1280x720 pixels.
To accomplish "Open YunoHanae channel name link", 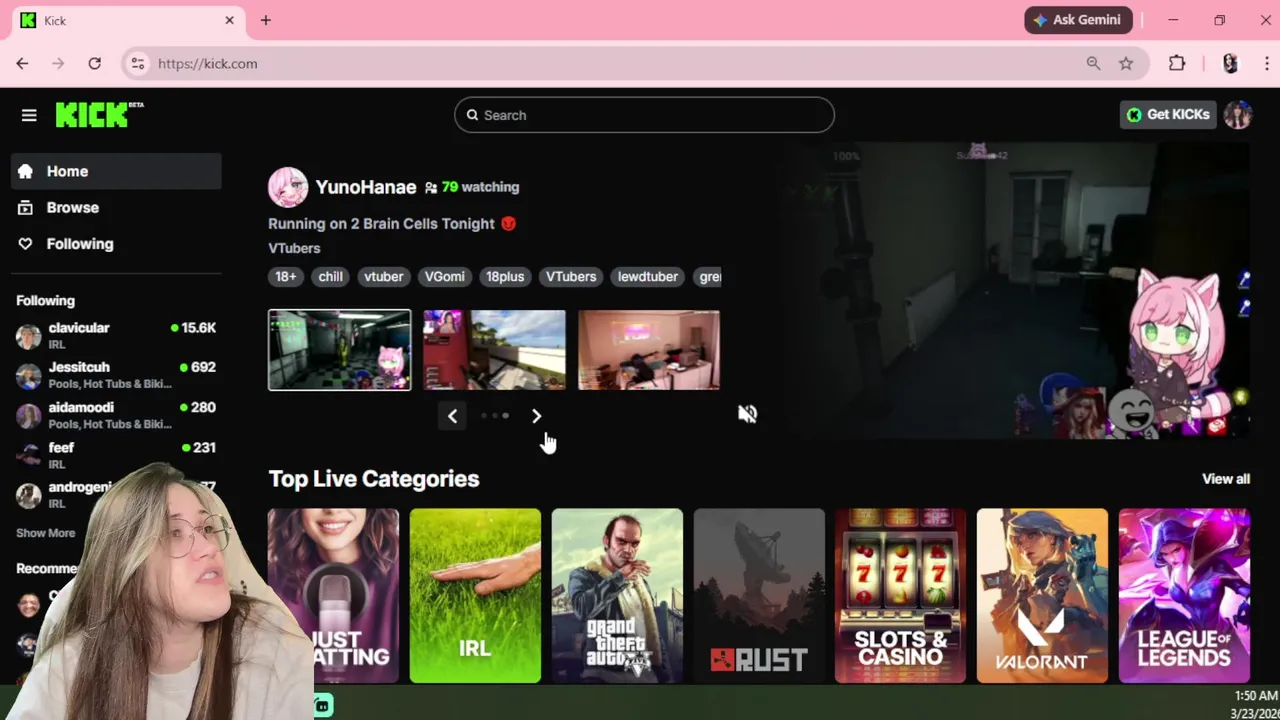I will (366, 187).
